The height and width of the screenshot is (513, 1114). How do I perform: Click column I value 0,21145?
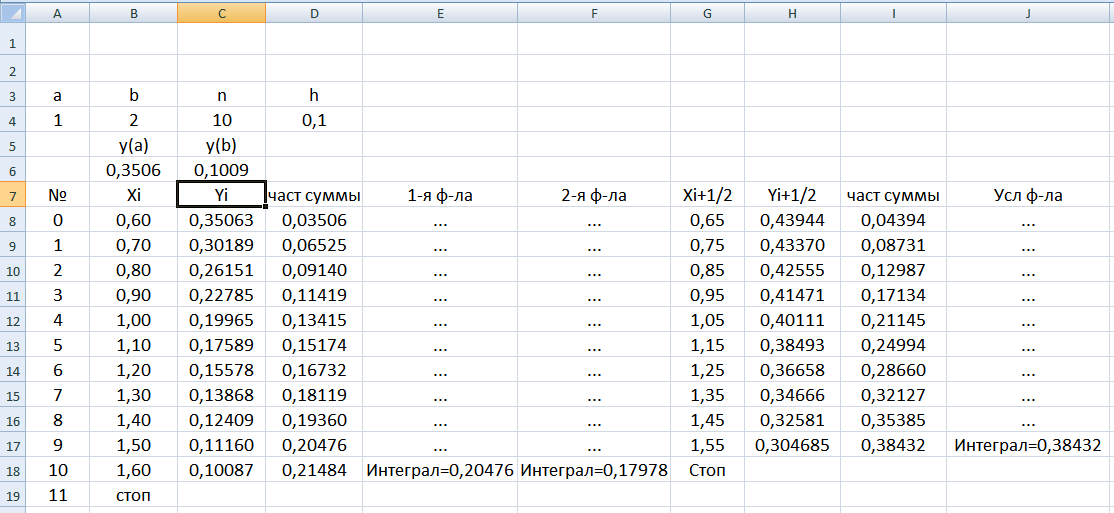893,320
